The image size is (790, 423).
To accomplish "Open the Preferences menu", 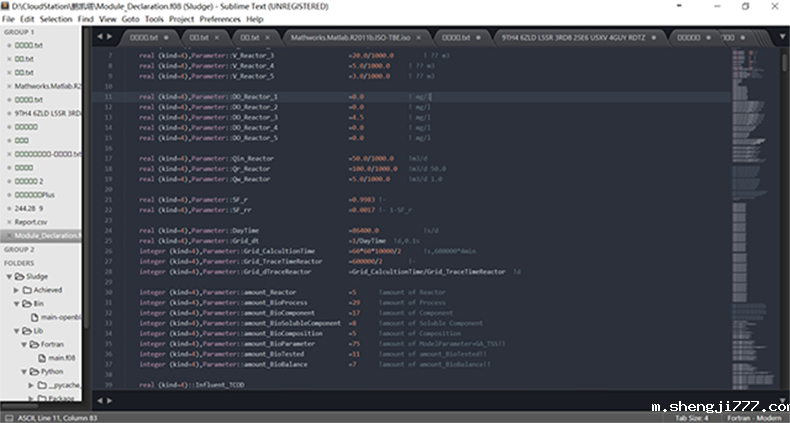I will [219, 19].
